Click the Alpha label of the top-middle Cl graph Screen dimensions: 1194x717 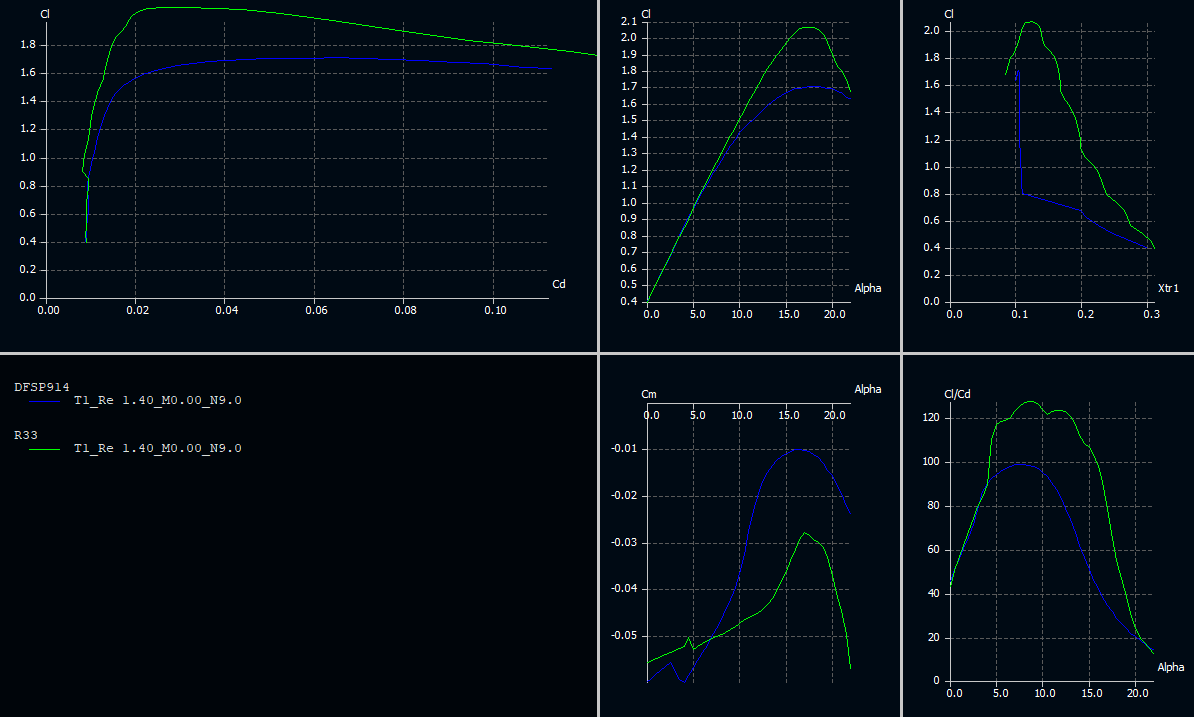point(867,288)
